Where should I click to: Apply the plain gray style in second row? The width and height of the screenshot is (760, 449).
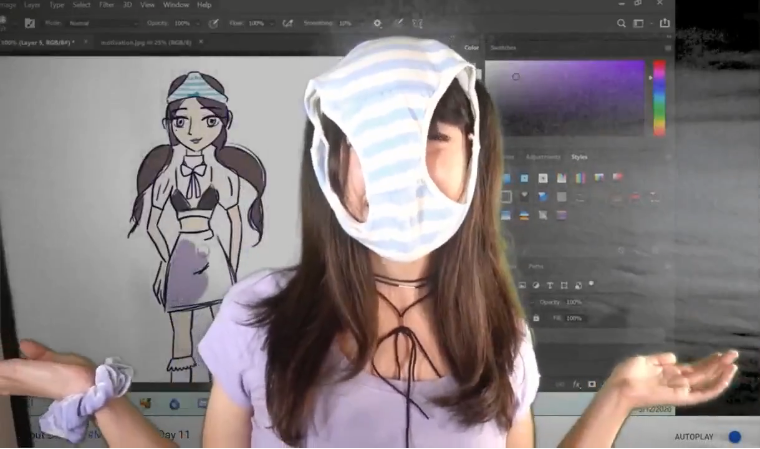561,196
